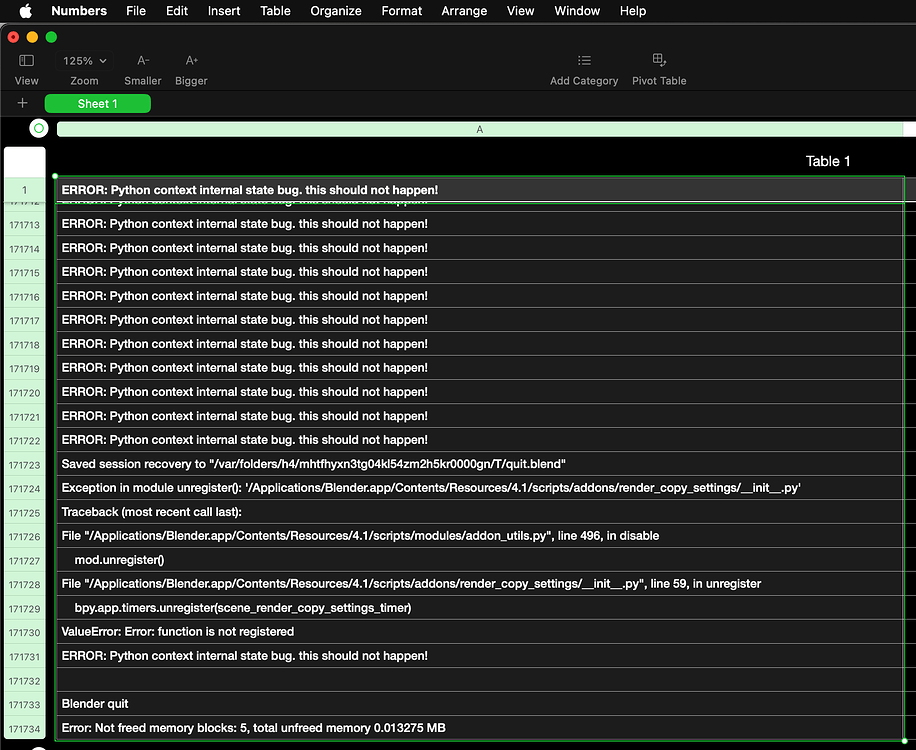
Task: Click the Table 1 title
Action: click(827, 161)
